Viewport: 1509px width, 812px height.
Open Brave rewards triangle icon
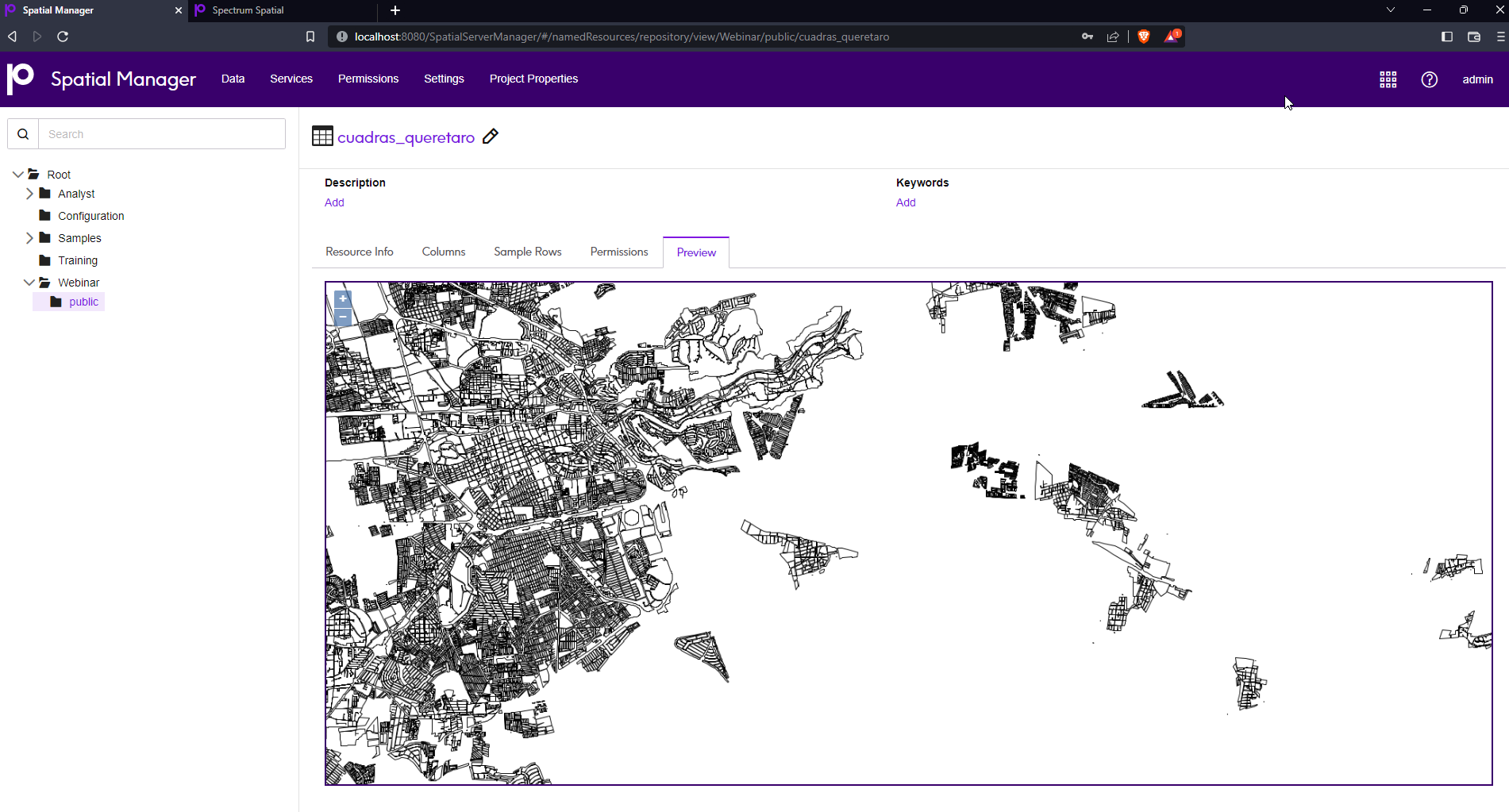pyautogui.click(x=1172, y=36)
